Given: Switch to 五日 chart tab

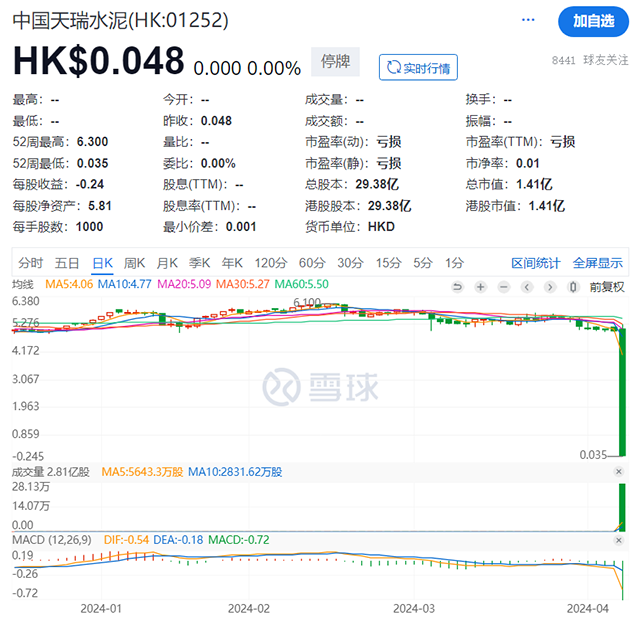Looking at the screenshot, I should (67, 263).
